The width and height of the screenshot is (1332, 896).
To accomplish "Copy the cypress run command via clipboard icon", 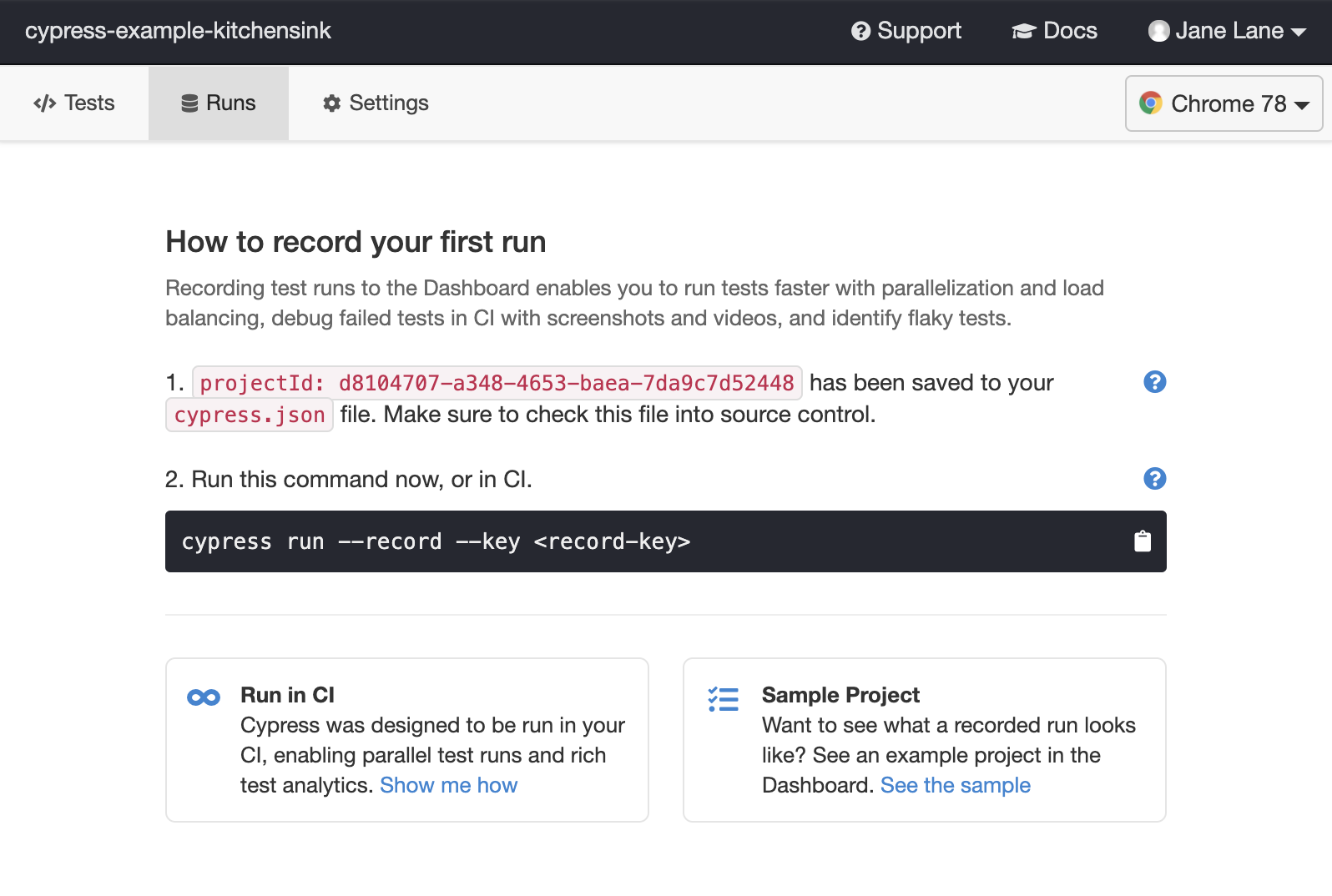I will point(1143,541).
